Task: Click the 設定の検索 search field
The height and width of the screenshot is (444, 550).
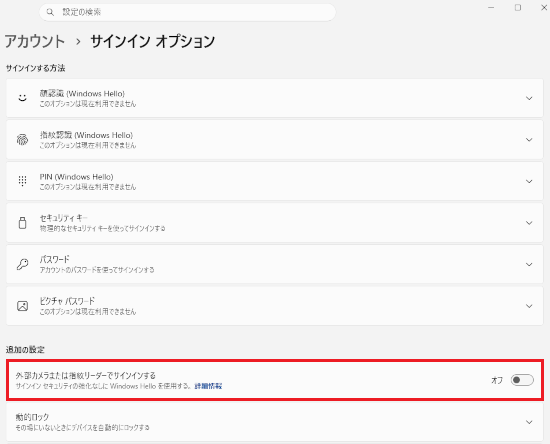Action: (187, 12)
